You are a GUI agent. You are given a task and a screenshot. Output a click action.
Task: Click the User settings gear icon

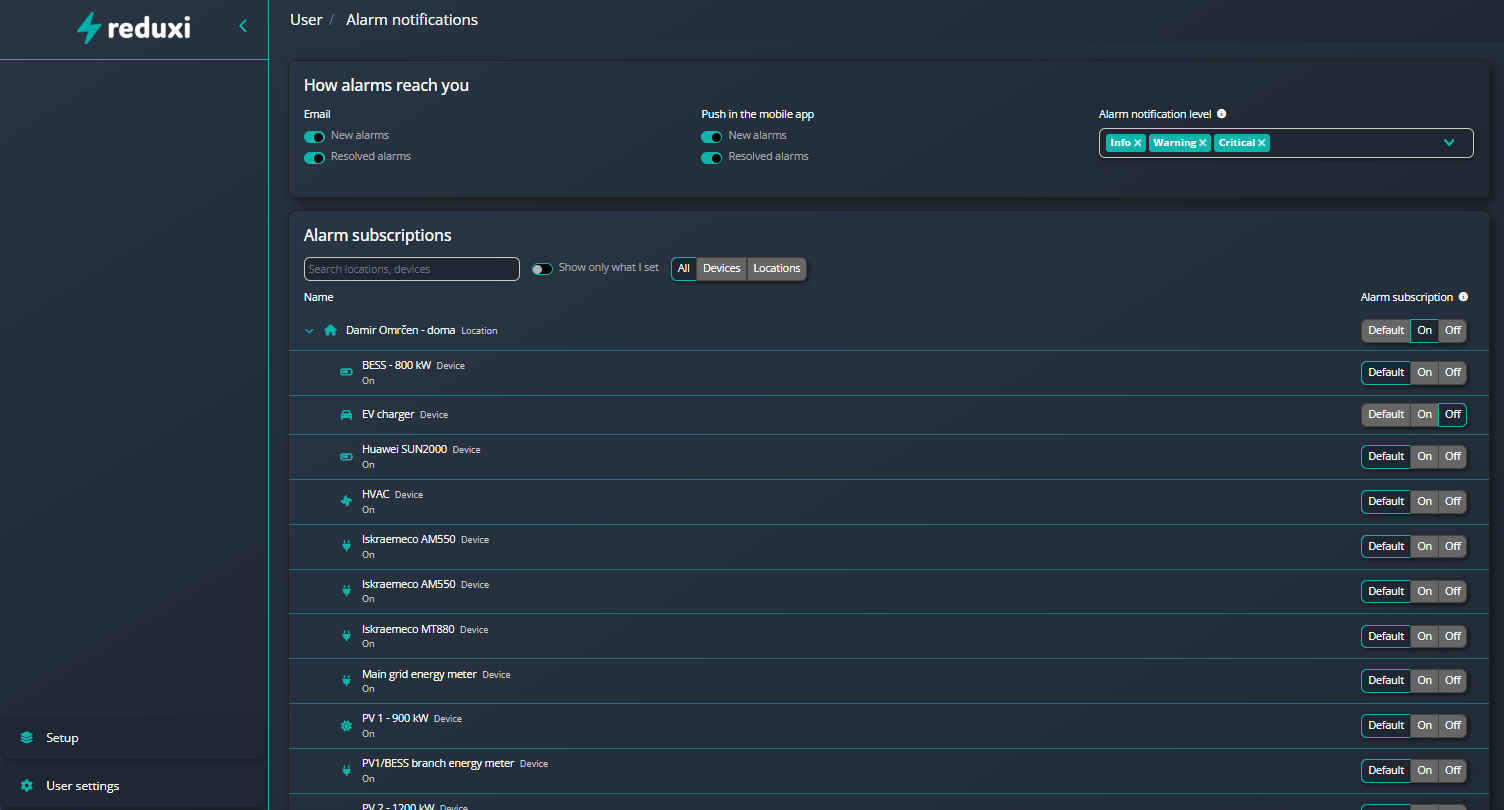click(27, 786)
